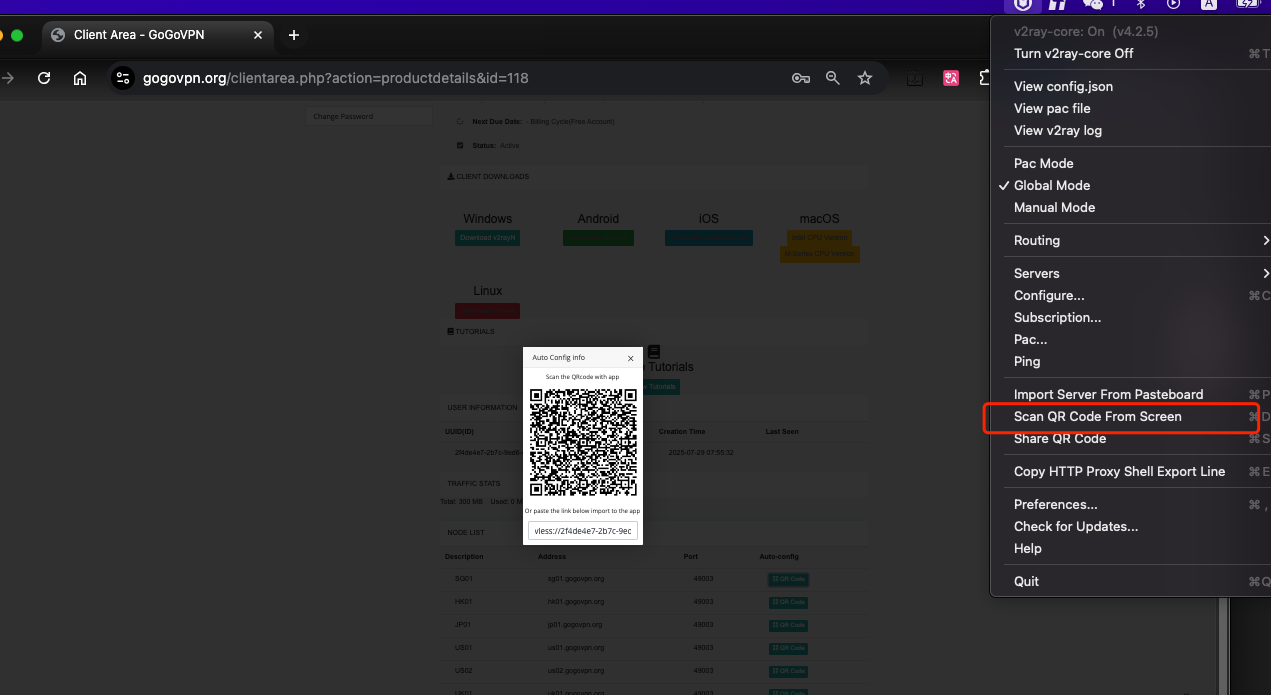Open the QR Code for SG01
Image resolution: width=1271 pixels, height=695 pixels.
click(788, 580)
